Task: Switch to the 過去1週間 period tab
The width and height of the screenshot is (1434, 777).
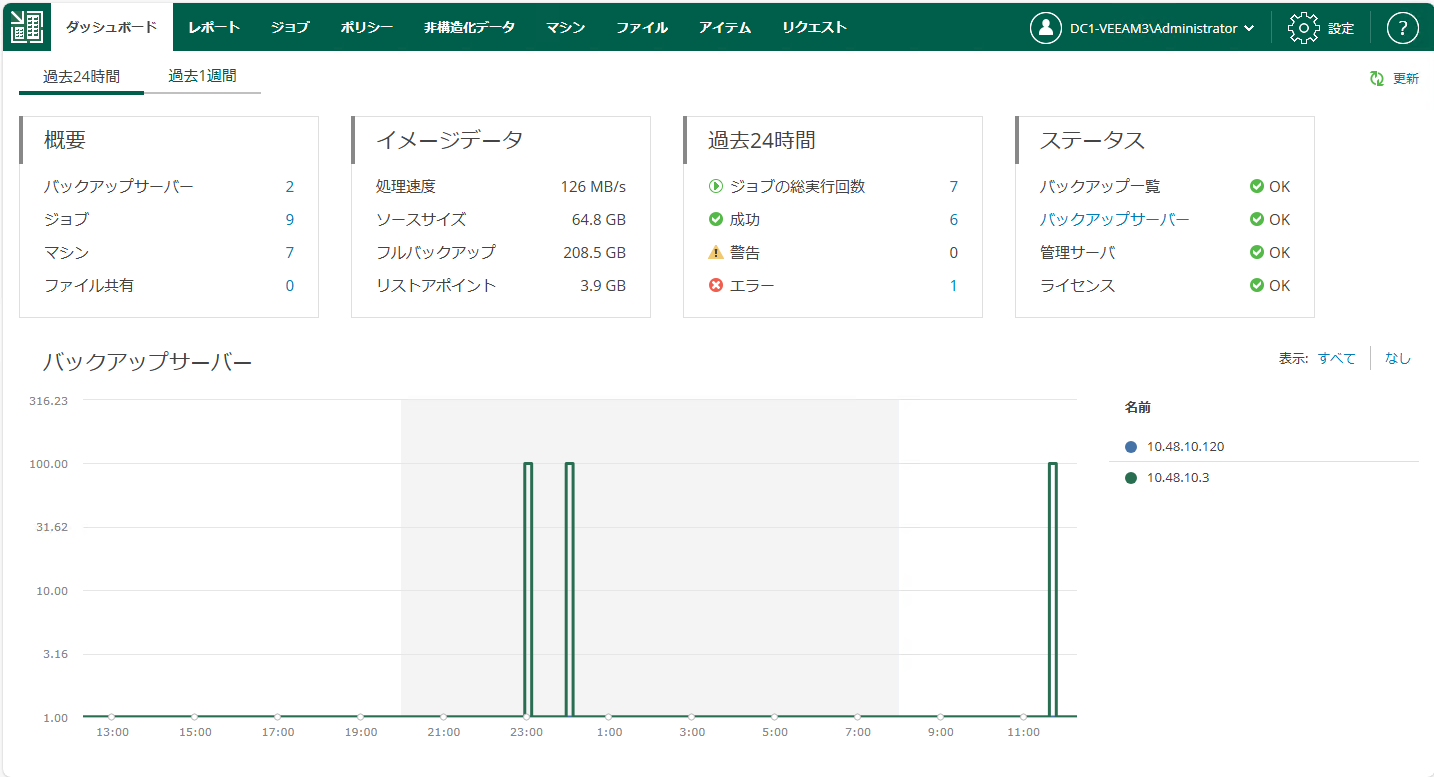Action: click(x=202, y=76)
